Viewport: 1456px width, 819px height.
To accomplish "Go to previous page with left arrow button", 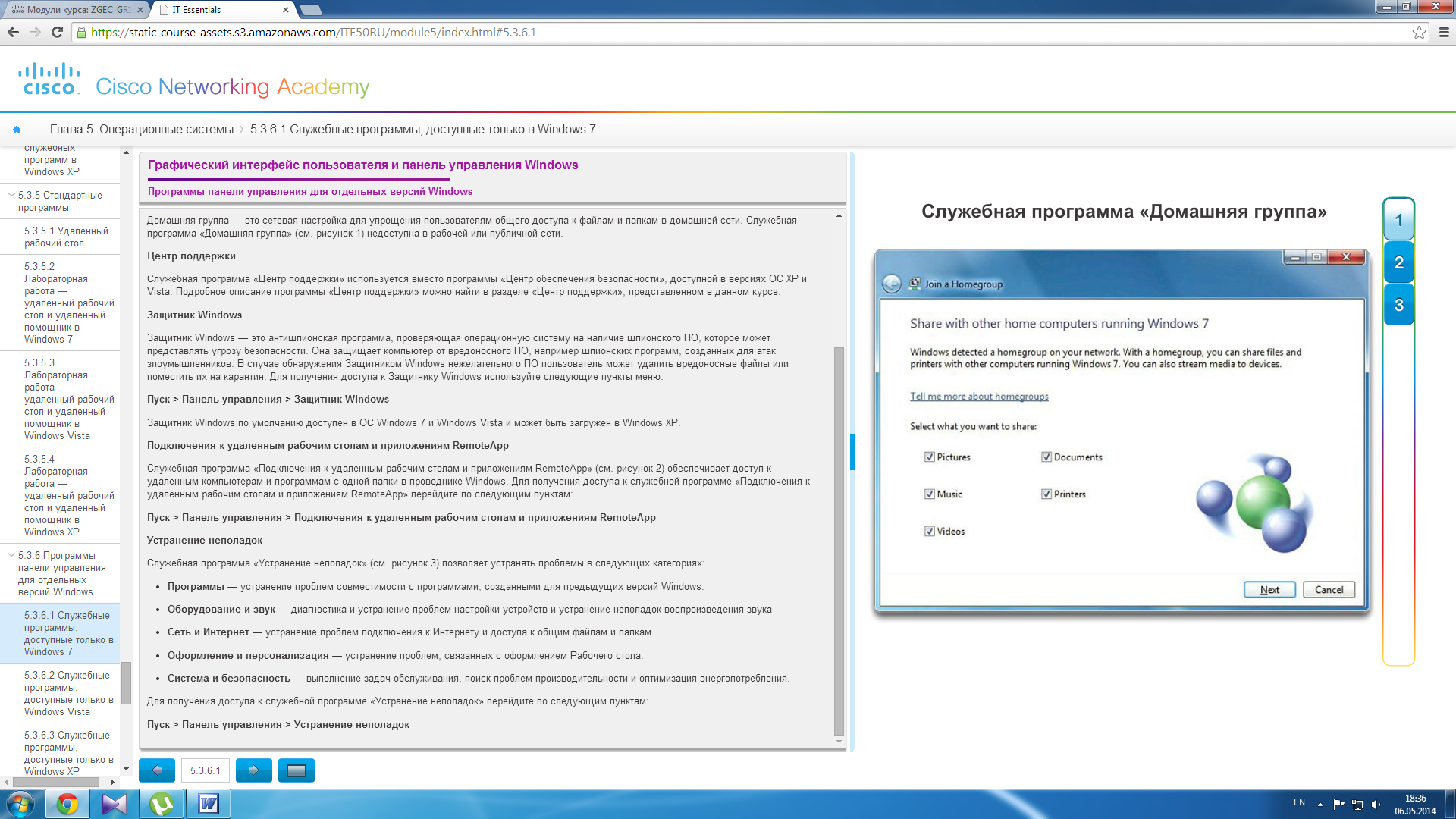I will click(157, 770).
